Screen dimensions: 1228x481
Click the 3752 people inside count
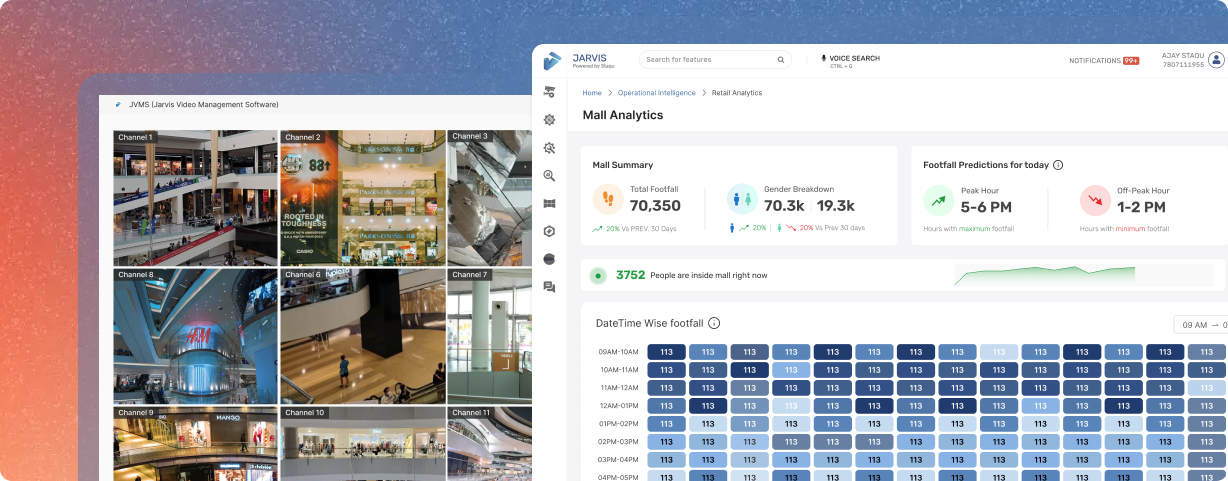coord(630,275)
